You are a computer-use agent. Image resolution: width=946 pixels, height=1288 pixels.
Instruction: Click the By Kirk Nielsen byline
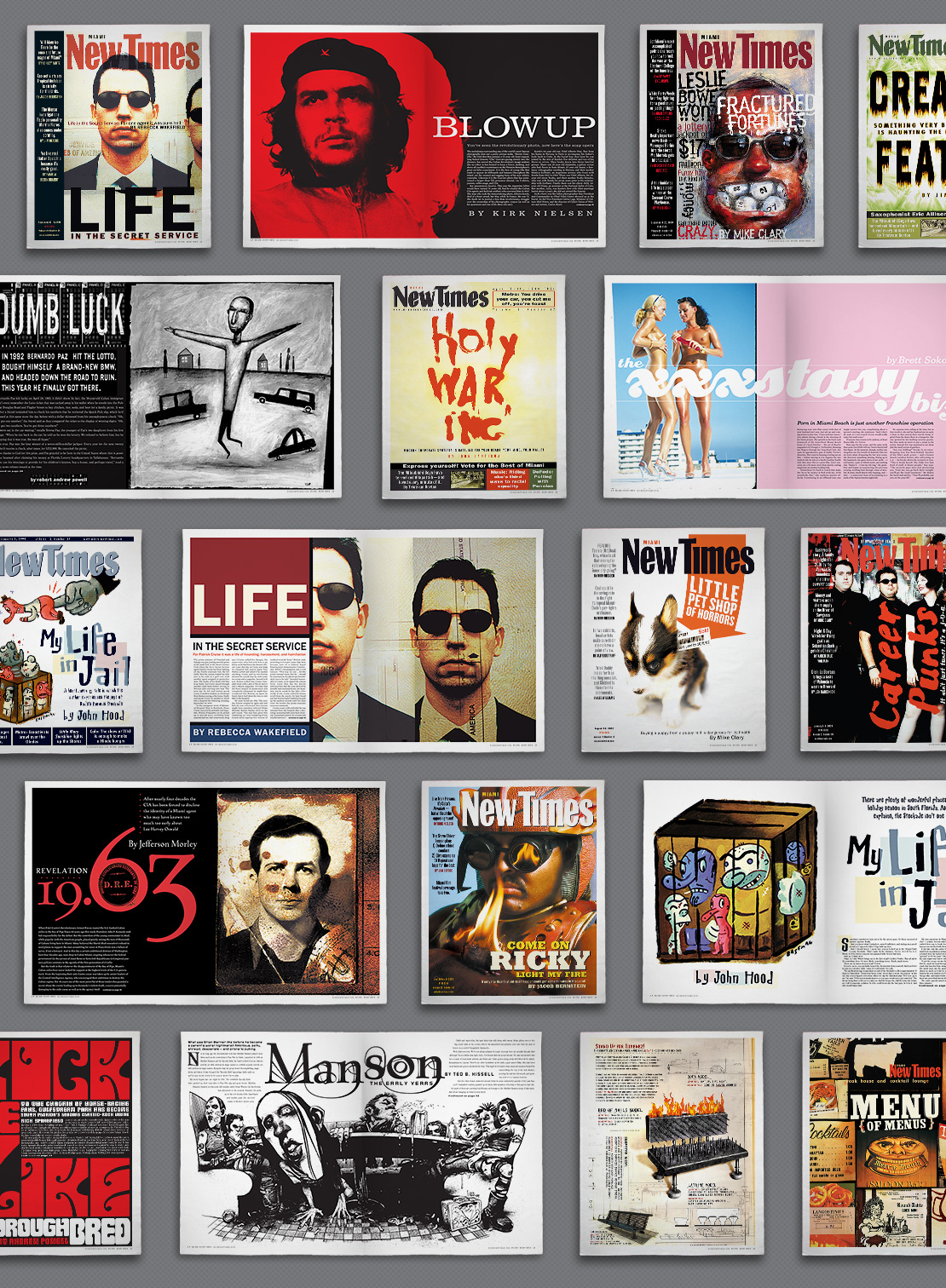click(530, 213)
